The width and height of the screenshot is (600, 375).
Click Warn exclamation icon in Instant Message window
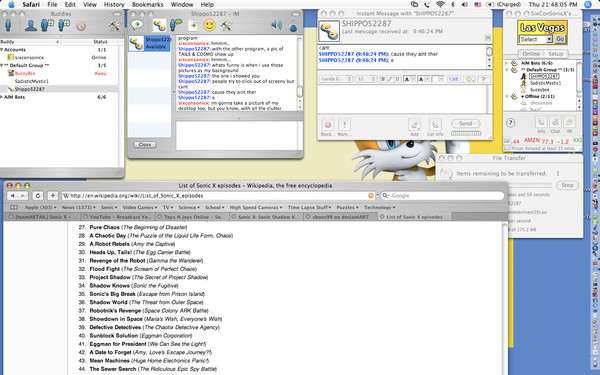344,125
